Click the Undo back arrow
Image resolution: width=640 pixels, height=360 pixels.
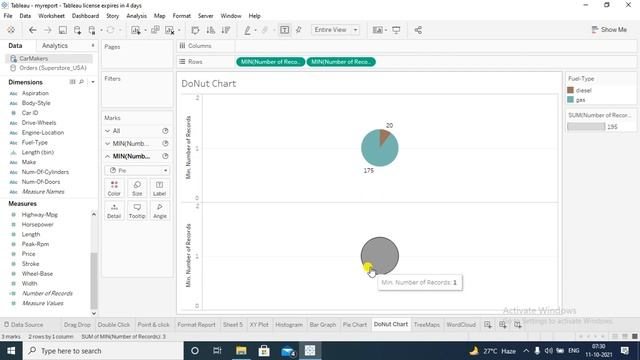pos(33,30)
